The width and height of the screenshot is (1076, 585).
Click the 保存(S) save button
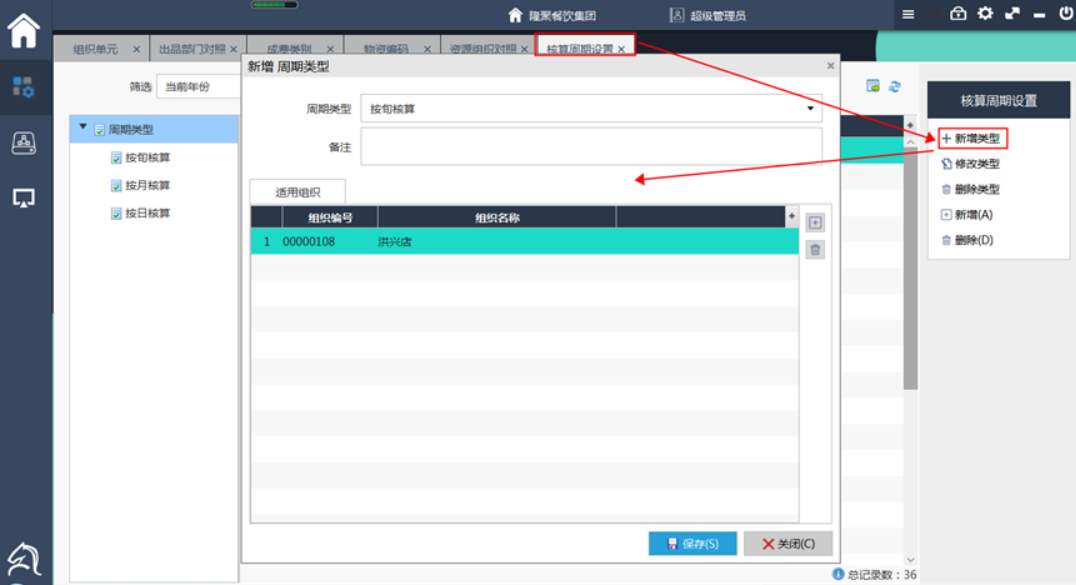click(692, 544)
